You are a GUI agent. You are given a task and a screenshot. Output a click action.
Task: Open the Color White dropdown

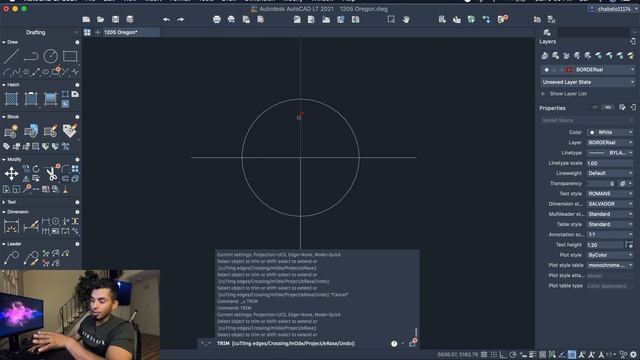click(610, 132)
